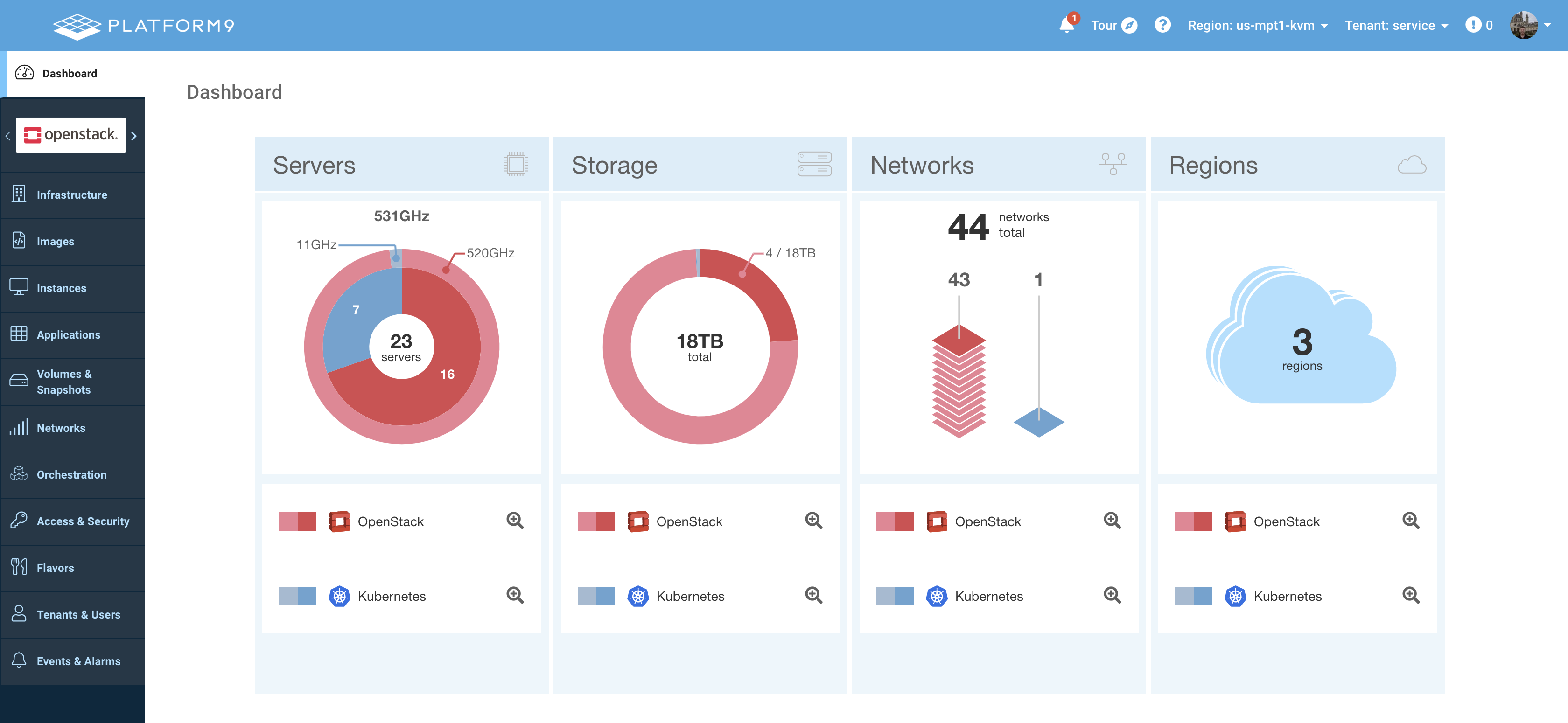Start the Tour compass icon
Image resolution: width=1568 pixels, height=723 pixels.
click(1129, 26)
